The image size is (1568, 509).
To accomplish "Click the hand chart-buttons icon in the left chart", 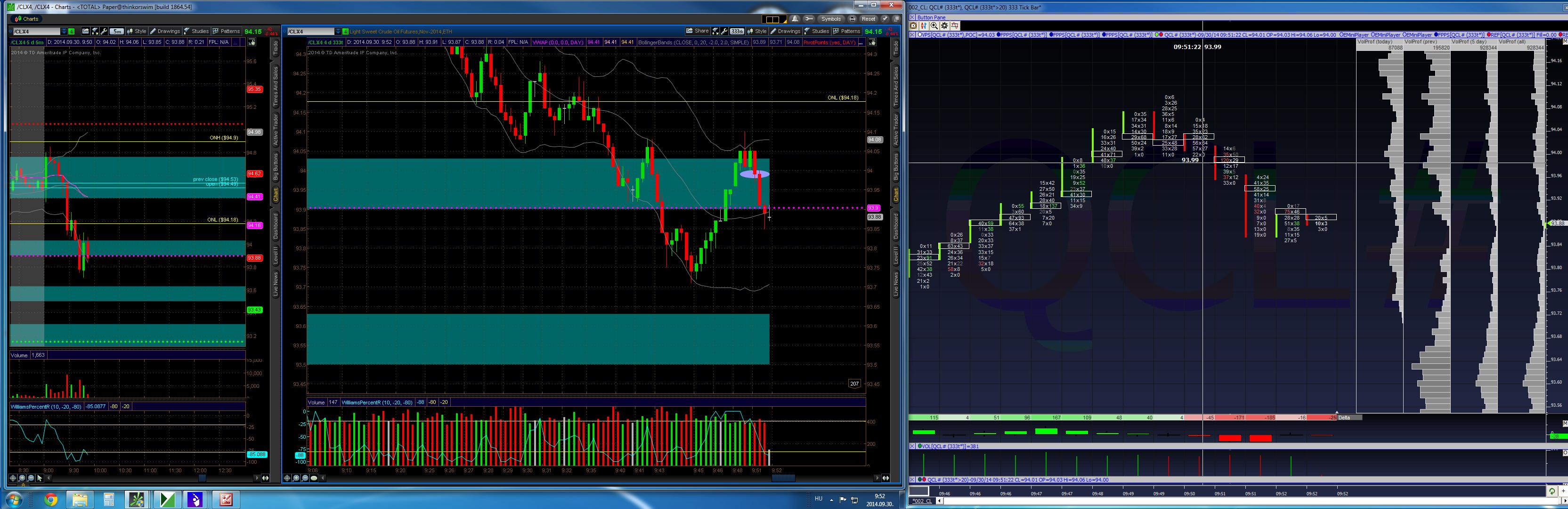I will tap(252, 42).
